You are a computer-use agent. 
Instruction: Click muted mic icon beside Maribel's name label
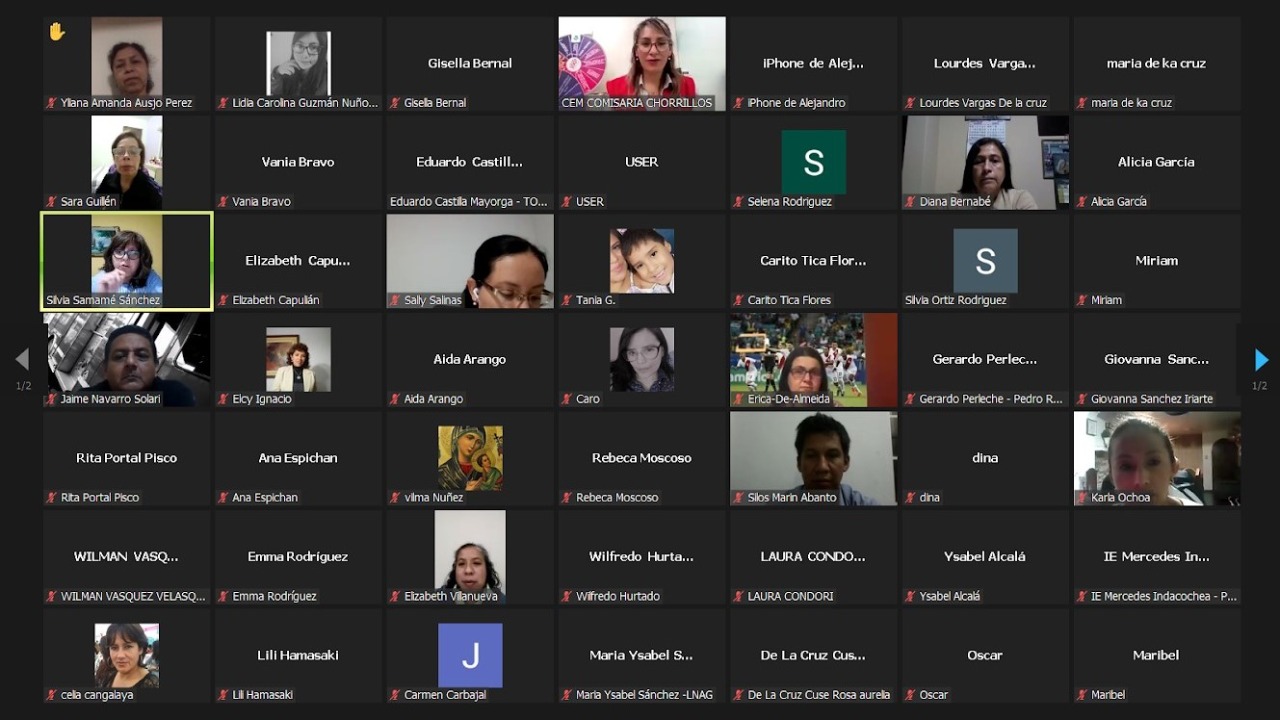(1082, 695)
